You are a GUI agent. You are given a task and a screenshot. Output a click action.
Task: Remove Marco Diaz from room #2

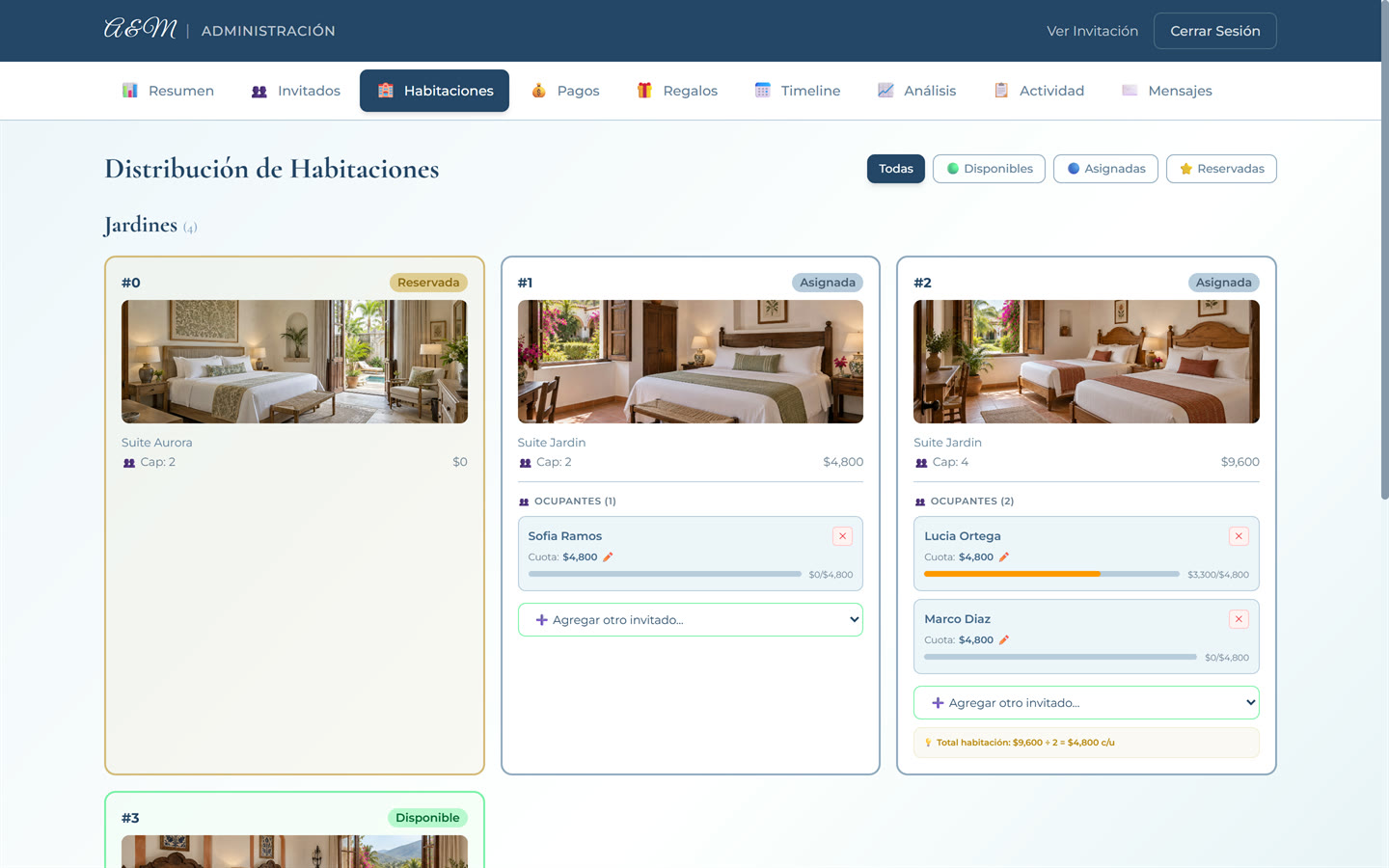[1239, 619]
